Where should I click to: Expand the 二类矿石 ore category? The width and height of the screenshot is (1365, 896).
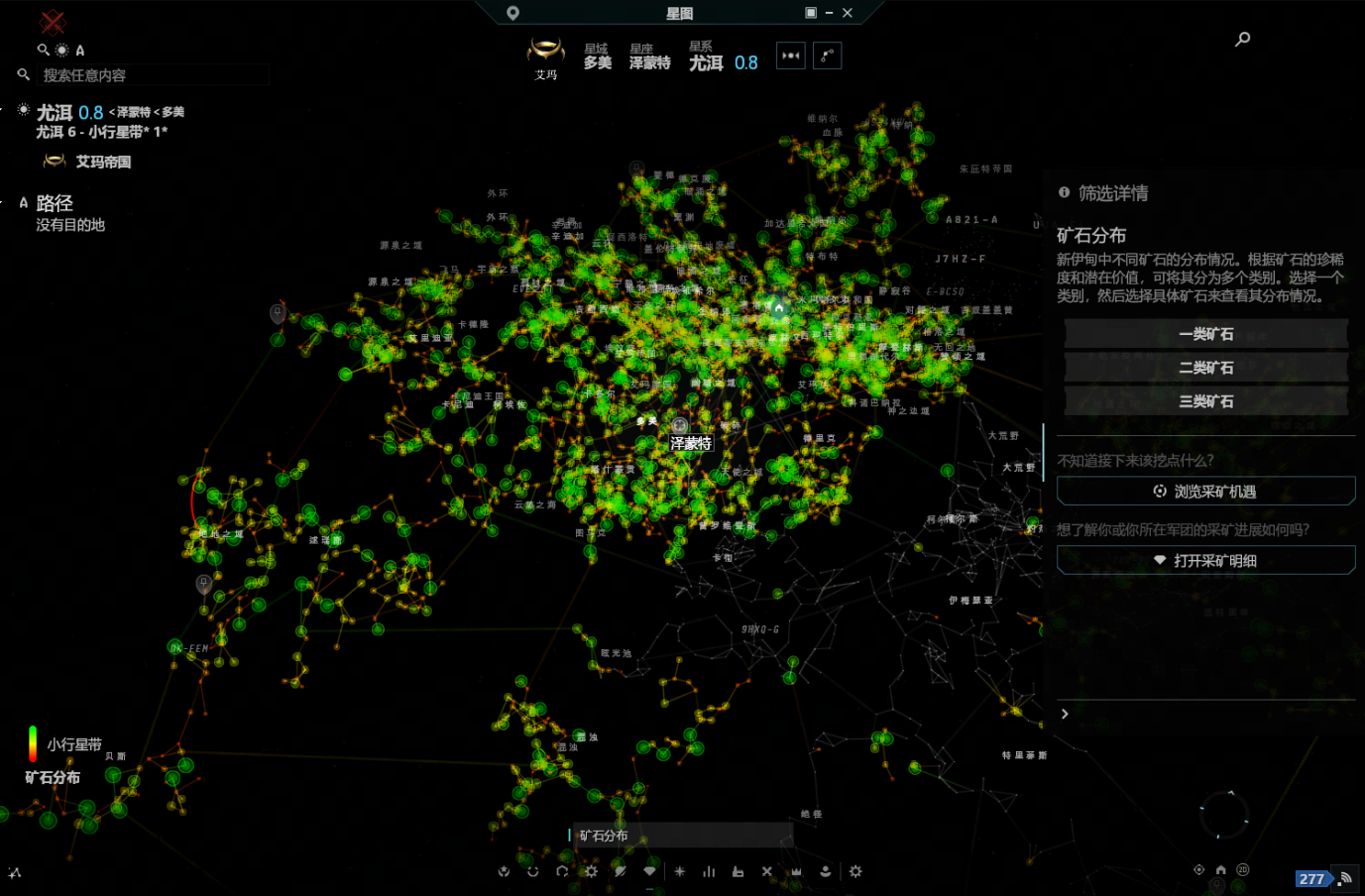[1205, 368]
